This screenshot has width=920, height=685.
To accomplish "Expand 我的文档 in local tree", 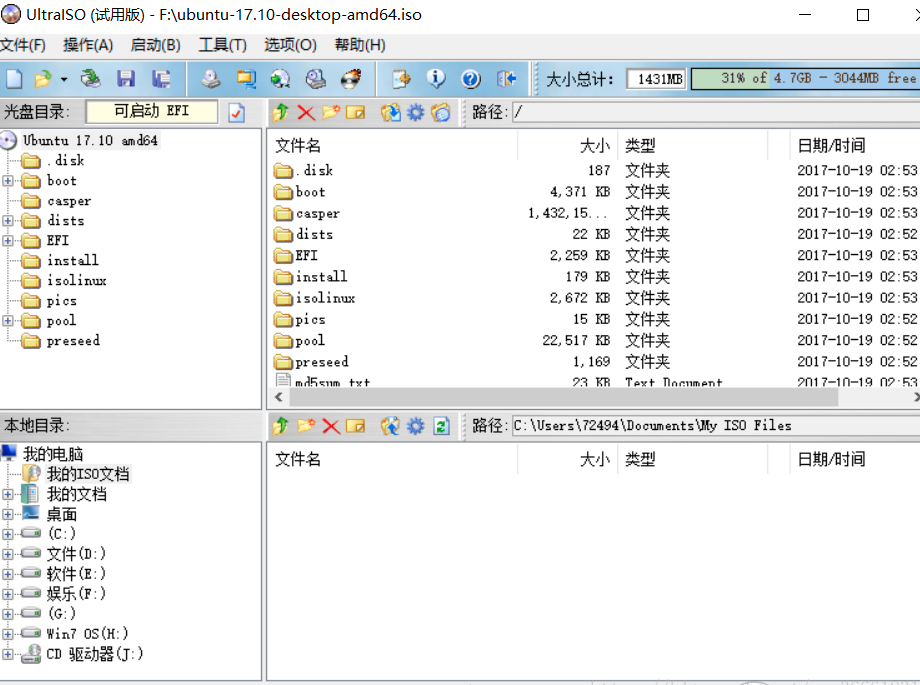I will [x=8, y=494].
